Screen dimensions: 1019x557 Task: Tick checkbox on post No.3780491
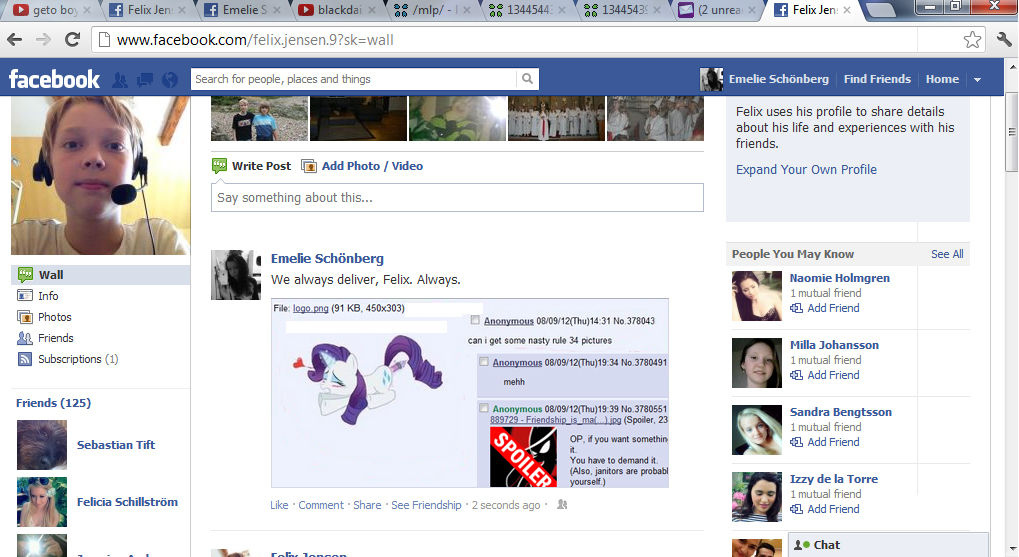484,362
